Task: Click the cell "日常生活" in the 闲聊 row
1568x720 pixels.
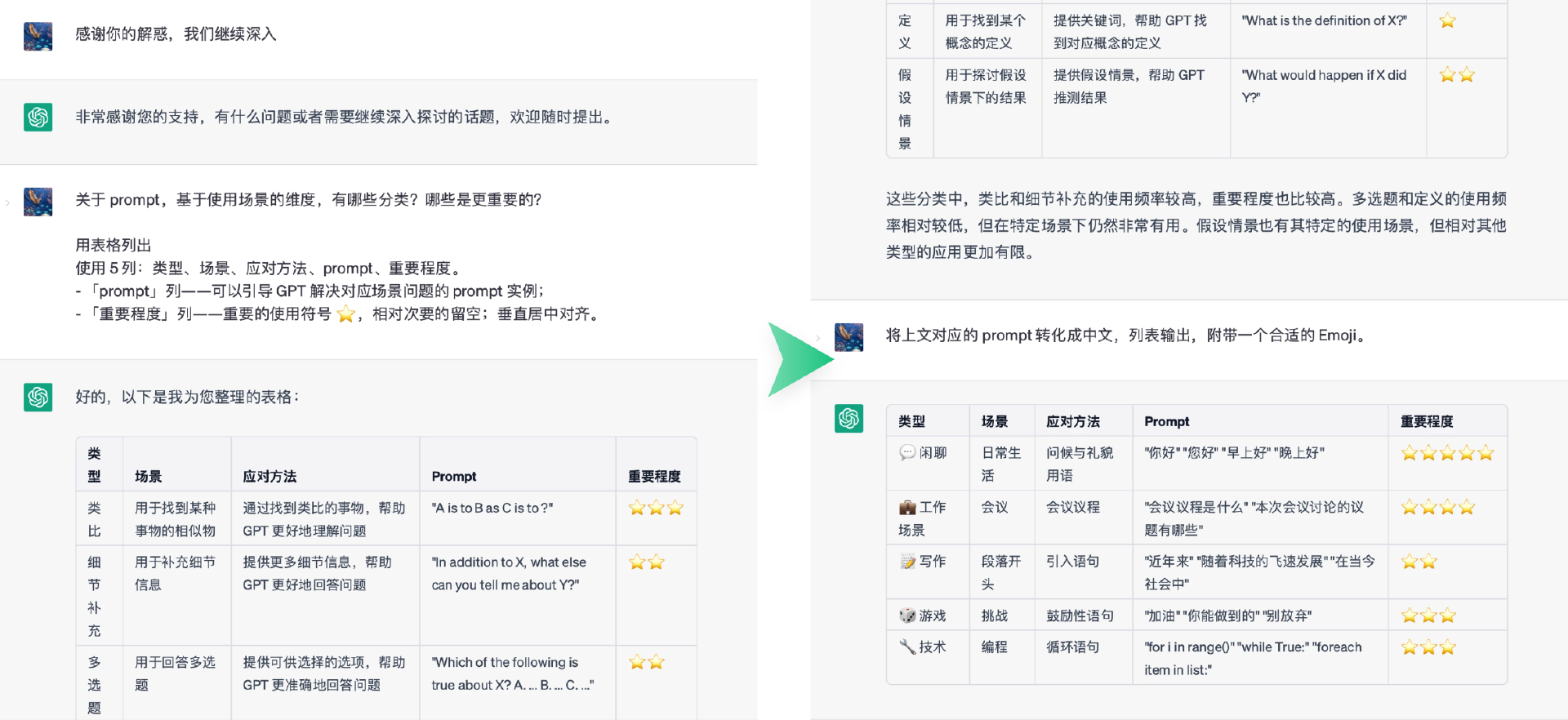Action: click(x=1001, y=464)
